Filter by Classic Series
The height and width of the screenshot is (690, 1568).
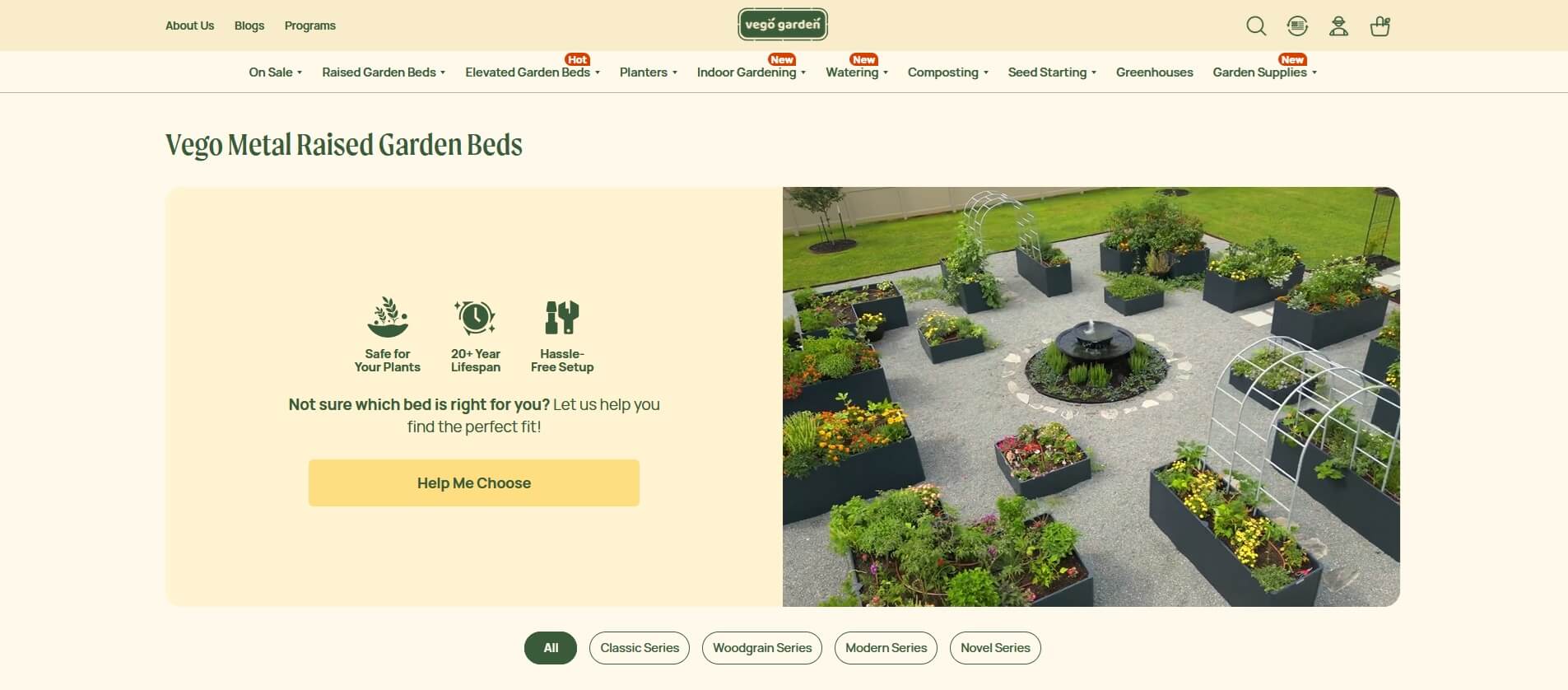(x=640, y=648)
